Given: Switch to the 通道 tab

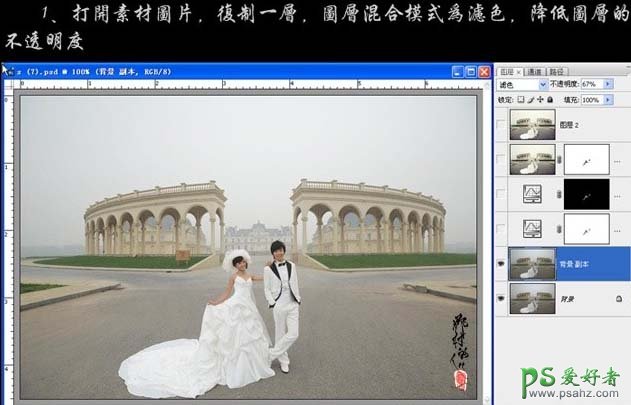Looking at the screenshot, I should click(533, 72).
